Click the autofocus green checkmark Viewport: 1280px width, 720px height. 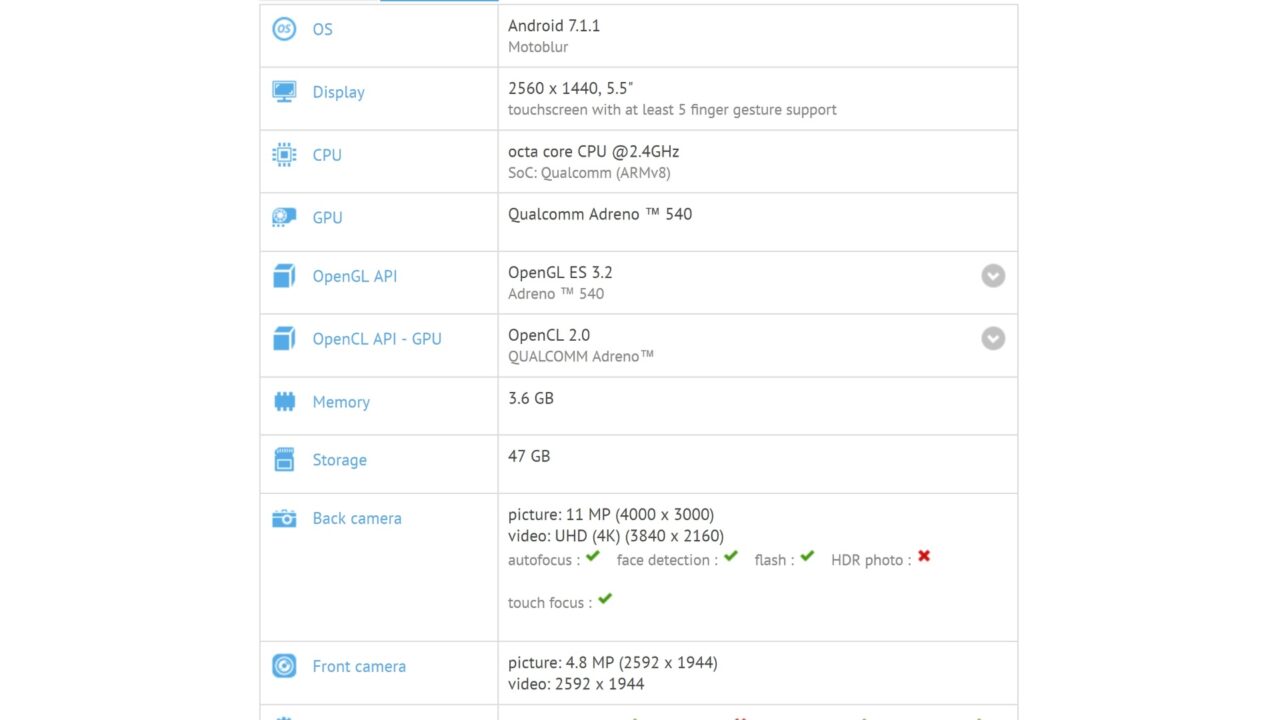tap(593, 556)
